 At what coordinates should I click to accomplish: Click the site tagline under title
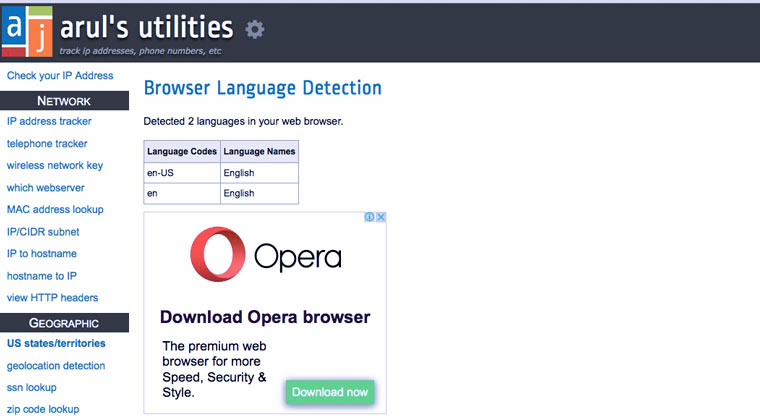[x=140, y=51]
